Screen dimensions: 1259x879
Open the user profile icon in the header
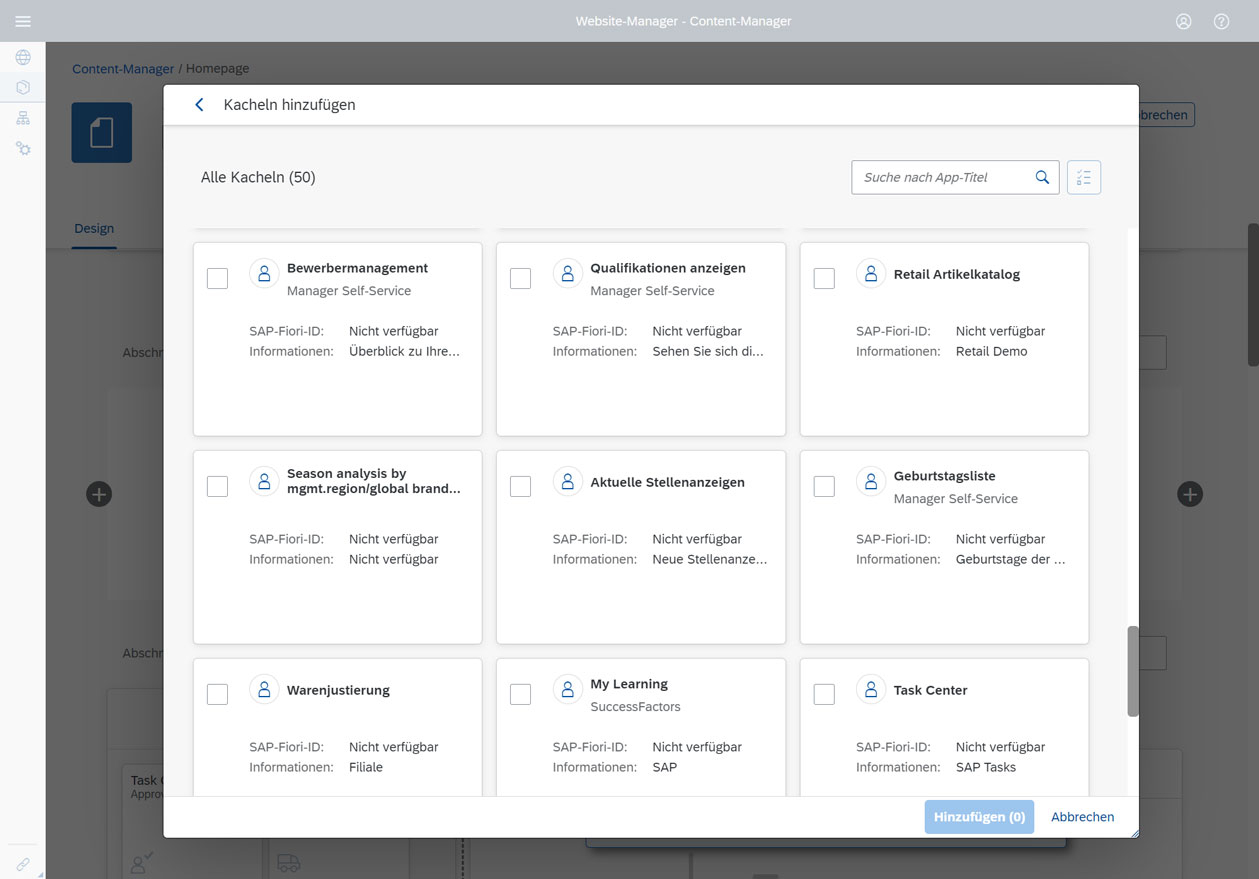tap(1183, 21)
